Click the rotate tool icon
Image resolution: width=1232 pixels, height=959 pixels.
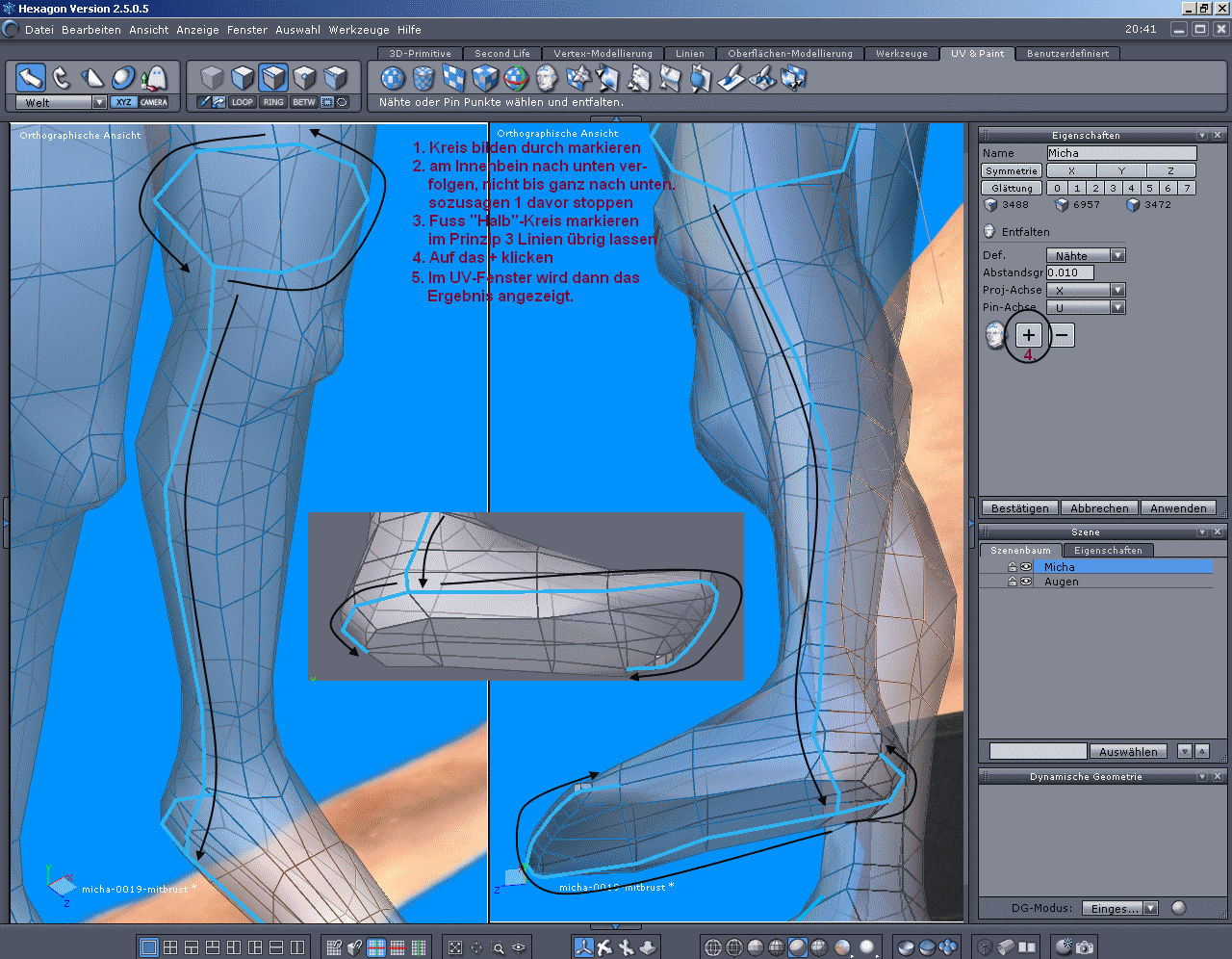coord(62,77)
